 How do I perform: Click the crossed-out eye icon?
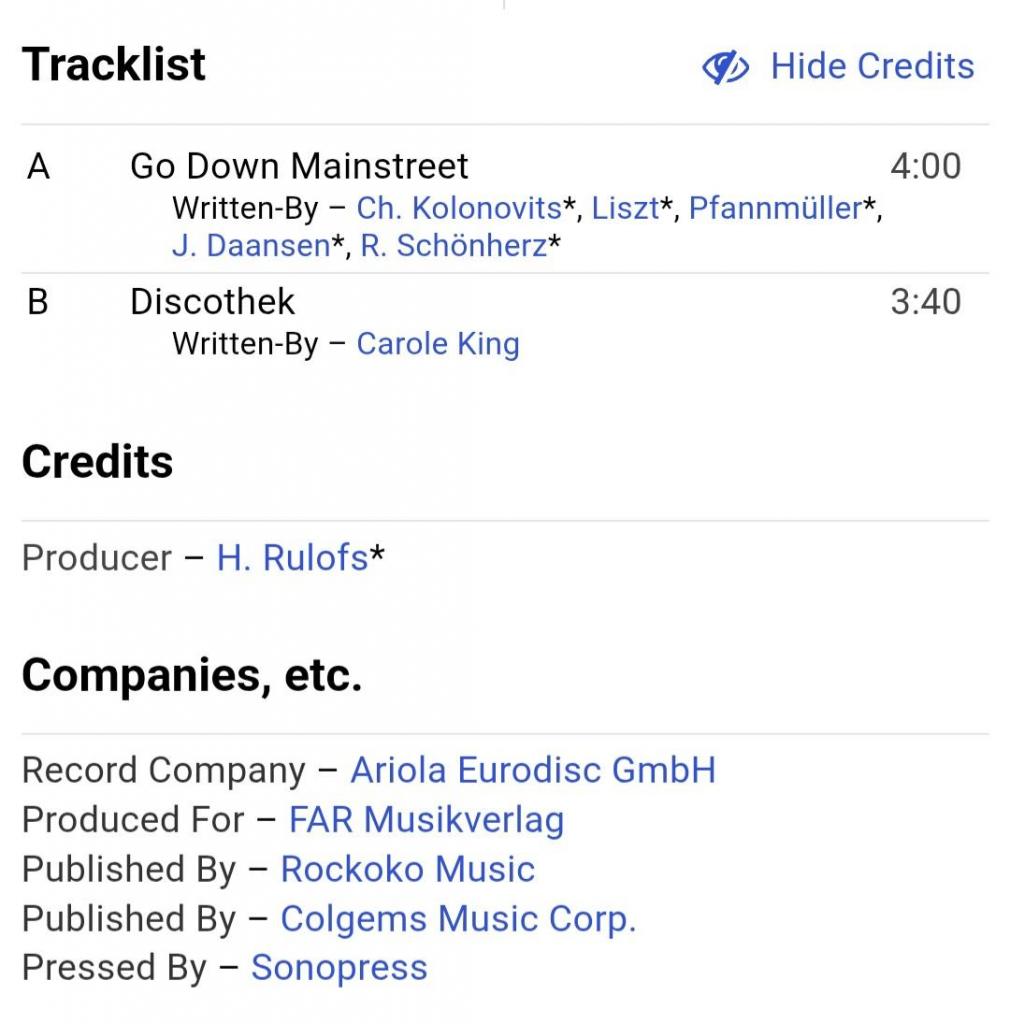(x=725, y=67)
